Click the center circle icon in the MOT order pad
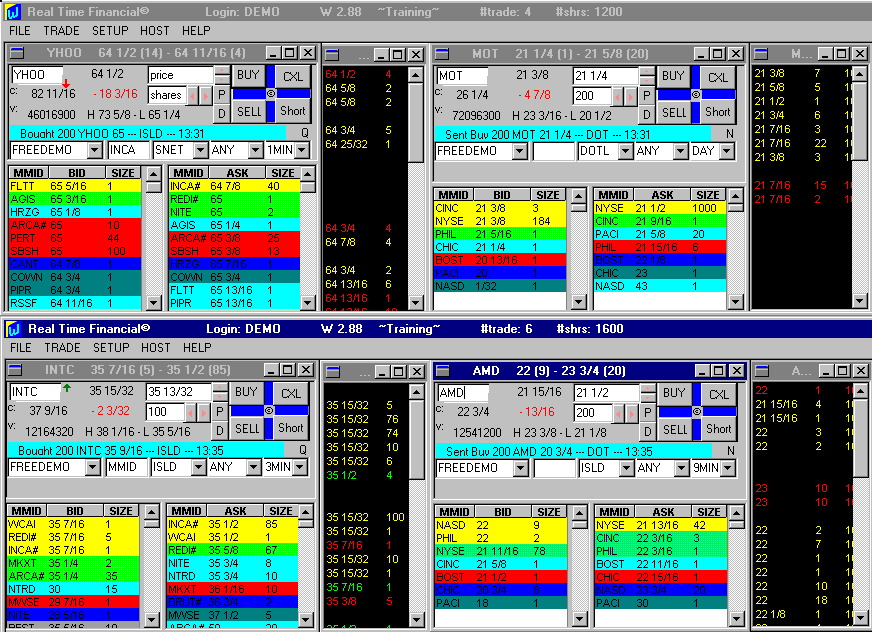This screenshot has width=872, height=632. pos(696,95)
